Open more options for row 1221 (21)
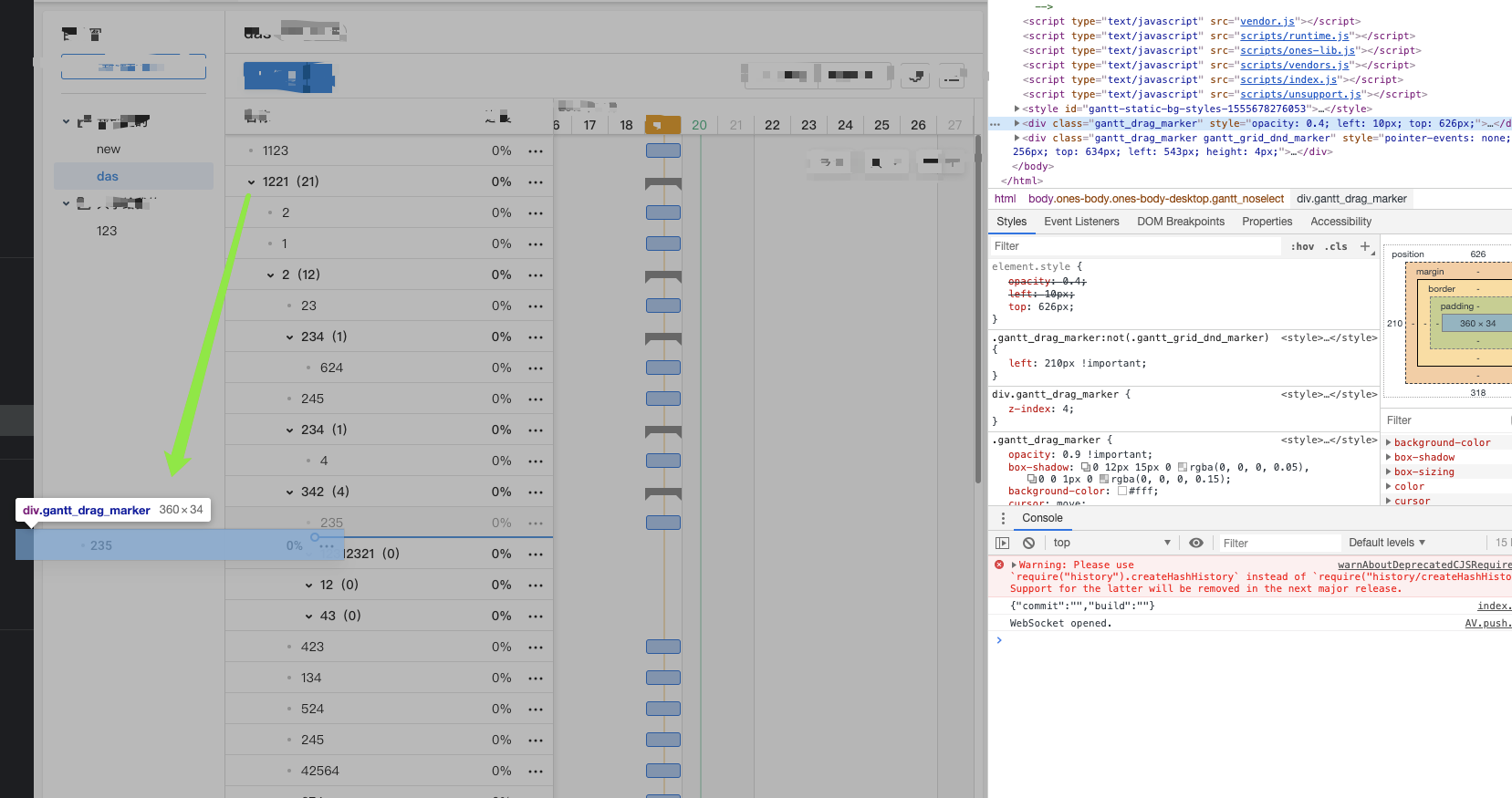Screen dimensions: 1512x798 pyautogui.click(x=536, y=182)
